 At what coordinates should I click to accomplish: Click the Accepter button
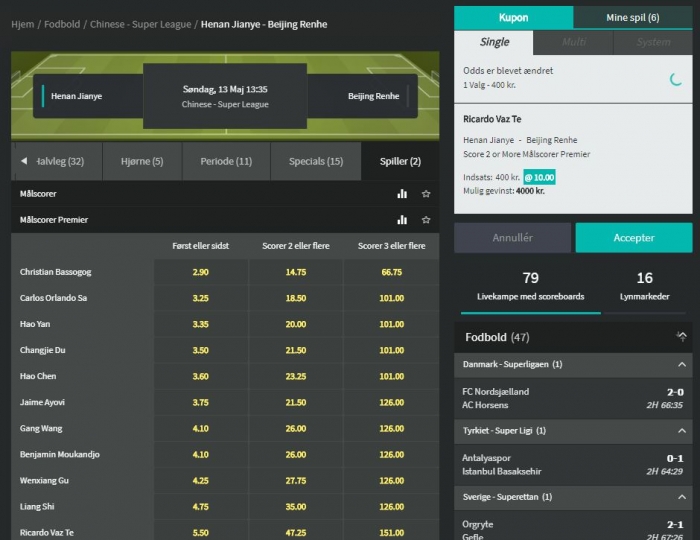pyautogui.click(x=634, y=238)
